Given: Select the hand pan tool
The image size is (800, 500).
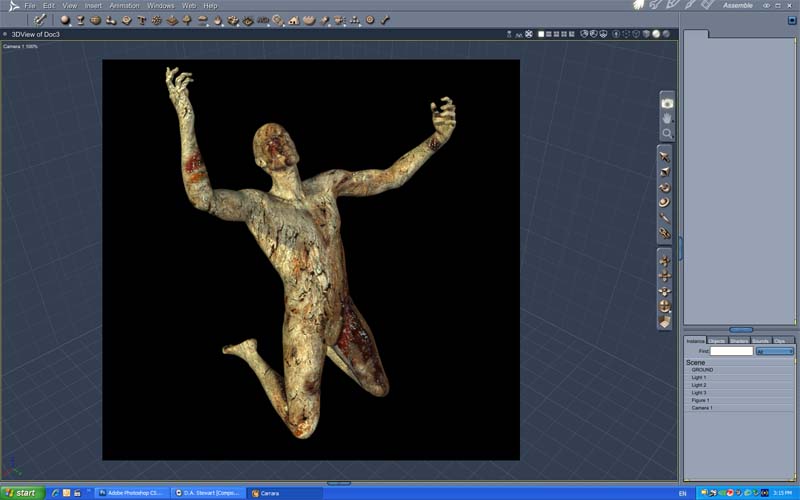Looking at the screenshot, I should [x=667, y=118].
